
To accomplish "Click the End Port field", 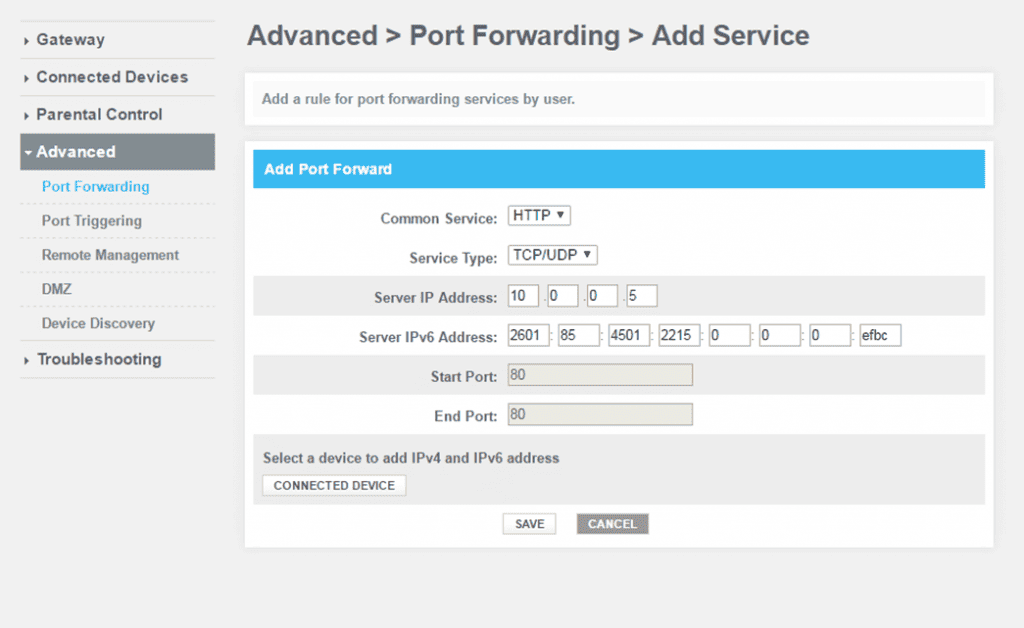I will pos(600,415).
